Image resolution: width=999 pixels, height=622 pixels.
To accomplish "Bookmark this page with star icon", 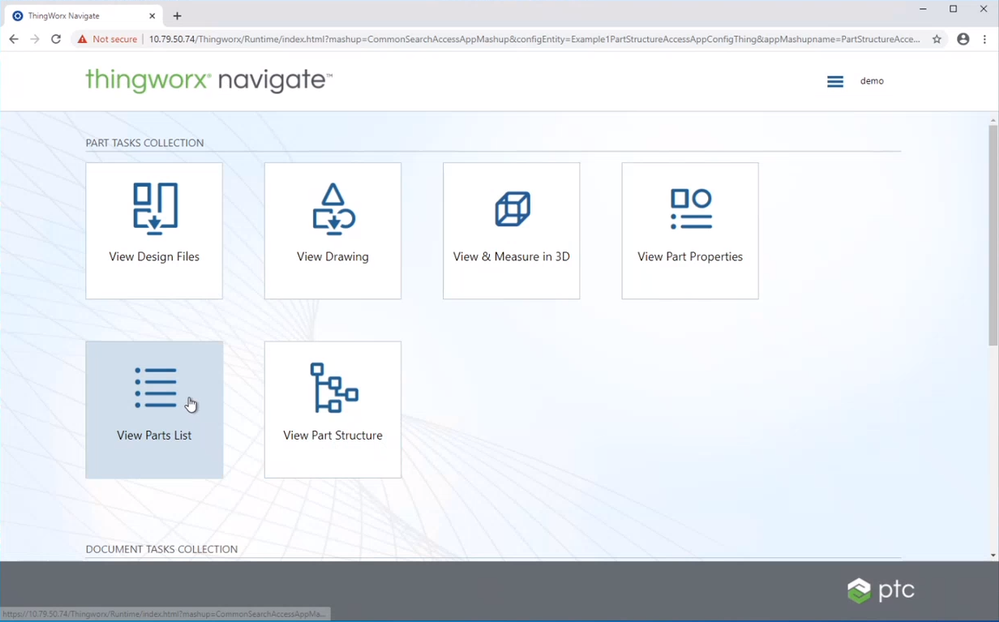I will [x=937, y=39].
